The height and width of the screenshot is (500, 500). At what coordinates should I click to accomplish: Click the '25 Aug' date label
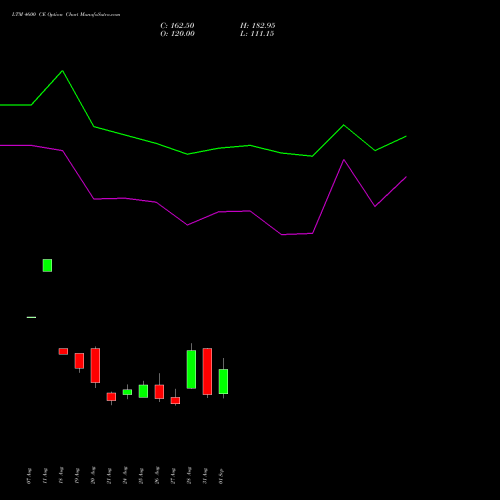coord(141,476)
